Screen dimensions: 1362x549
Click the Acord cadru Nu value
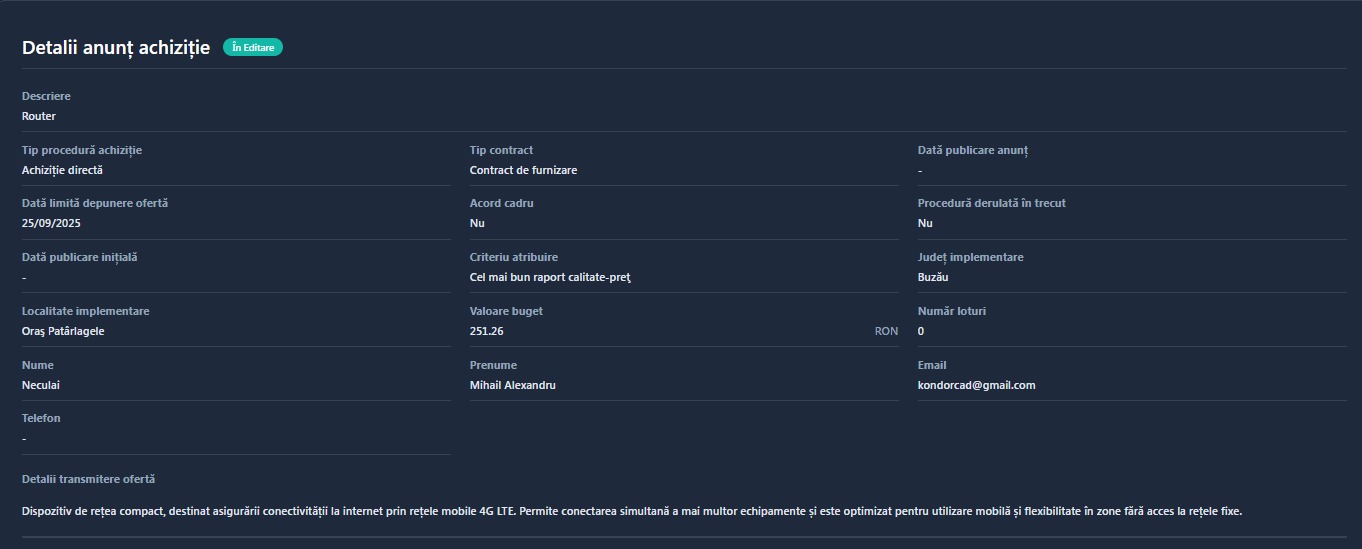tap(477, 223)
